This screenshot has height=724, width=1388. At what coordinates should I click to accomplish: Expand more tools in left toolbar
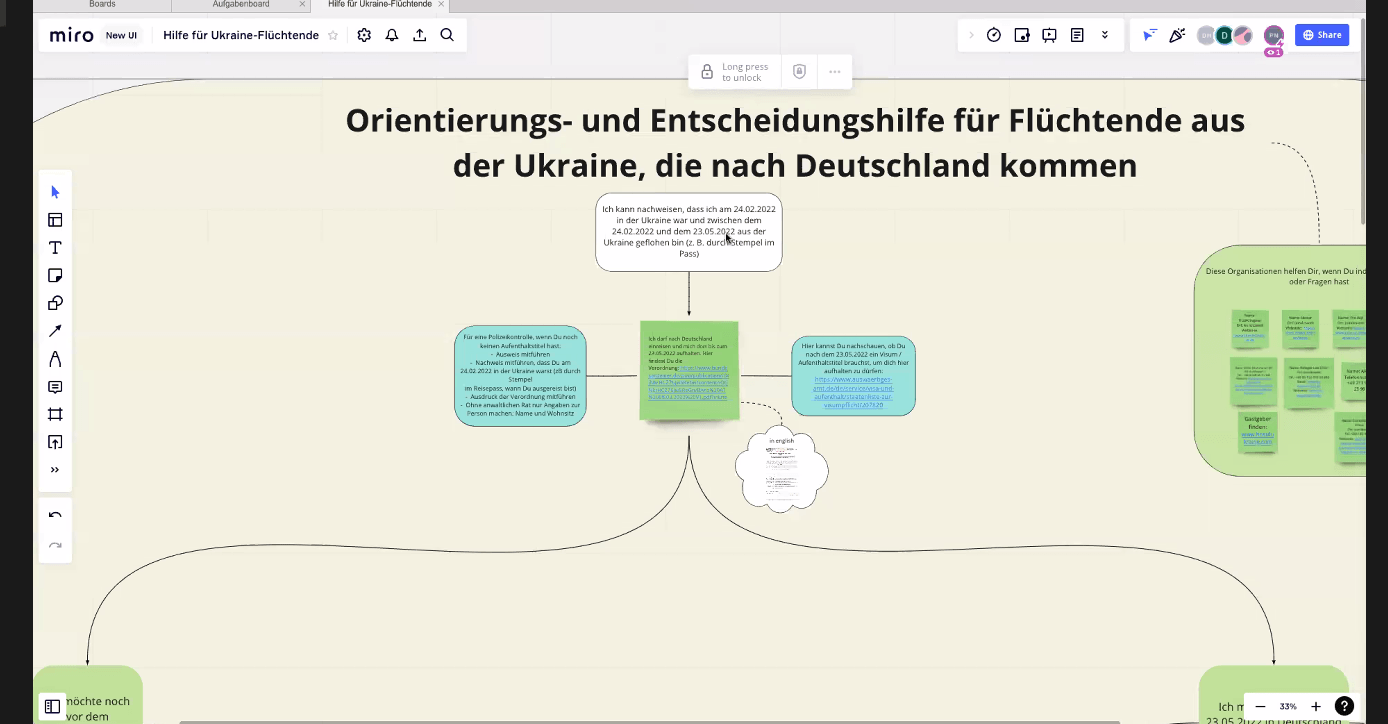pyautogui.click(x=55, y=470)
